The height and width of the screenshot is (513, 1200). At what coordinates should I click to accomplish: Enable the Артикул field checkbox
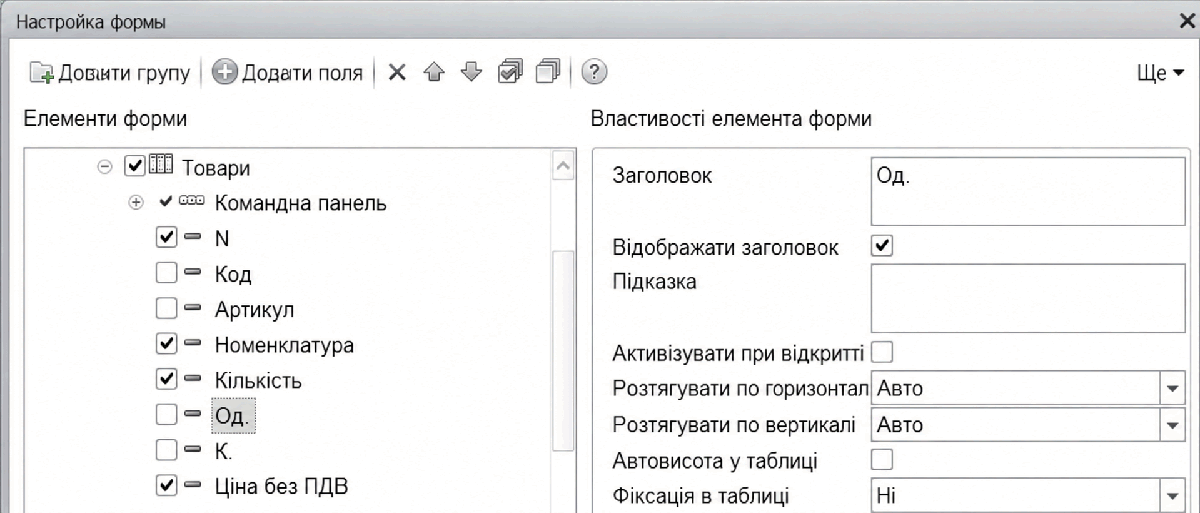(167, 309)
